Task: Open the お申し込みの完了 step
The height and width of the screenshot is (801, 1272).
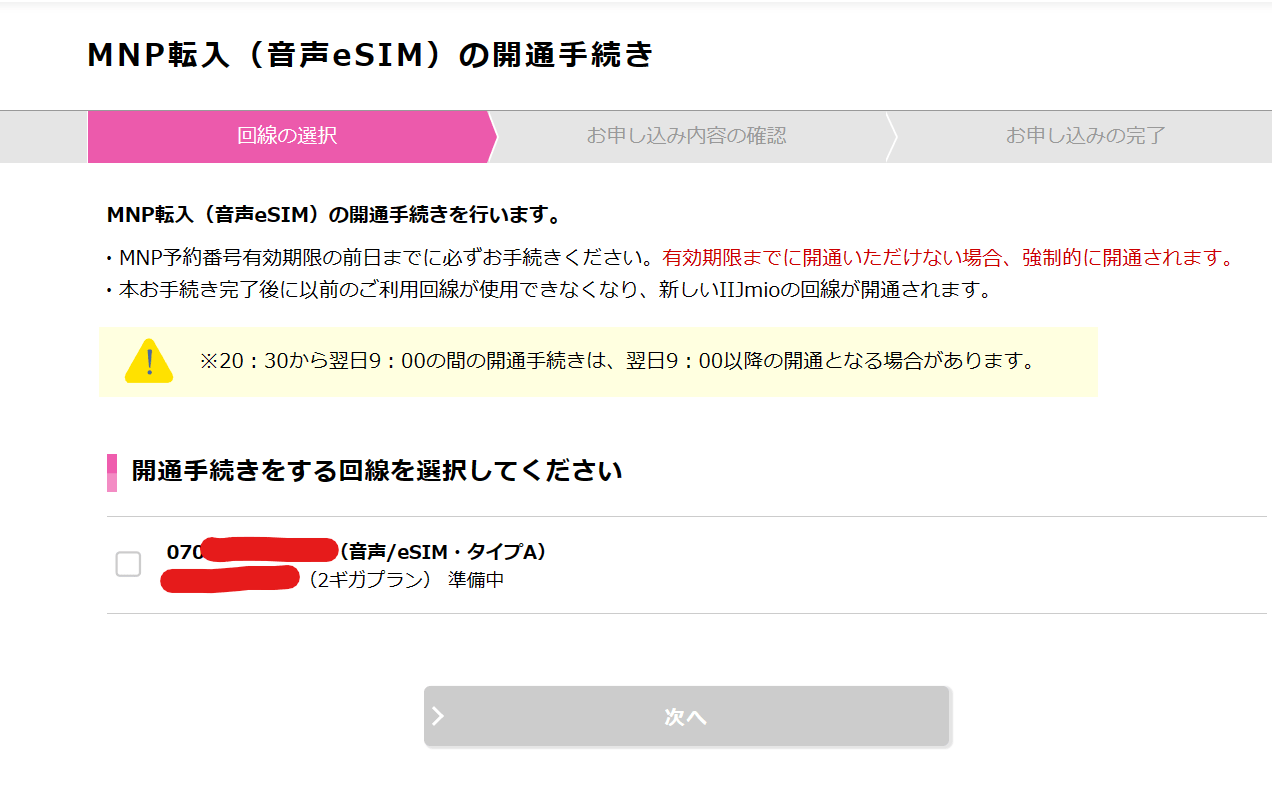Action: click(1085, 136)
